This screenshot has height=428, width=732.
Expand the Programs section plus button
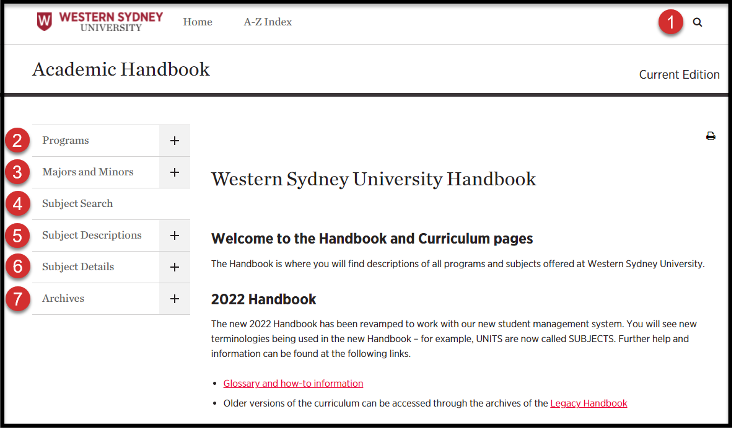coord(174,141)
